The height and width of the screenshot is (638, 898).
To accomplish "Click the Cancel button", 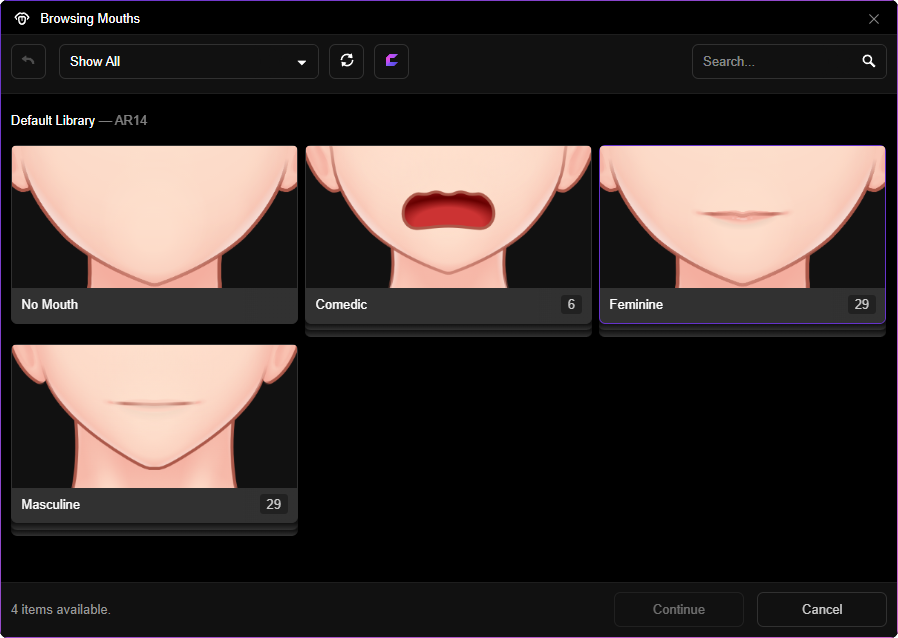I will click(x=822, y=609).
